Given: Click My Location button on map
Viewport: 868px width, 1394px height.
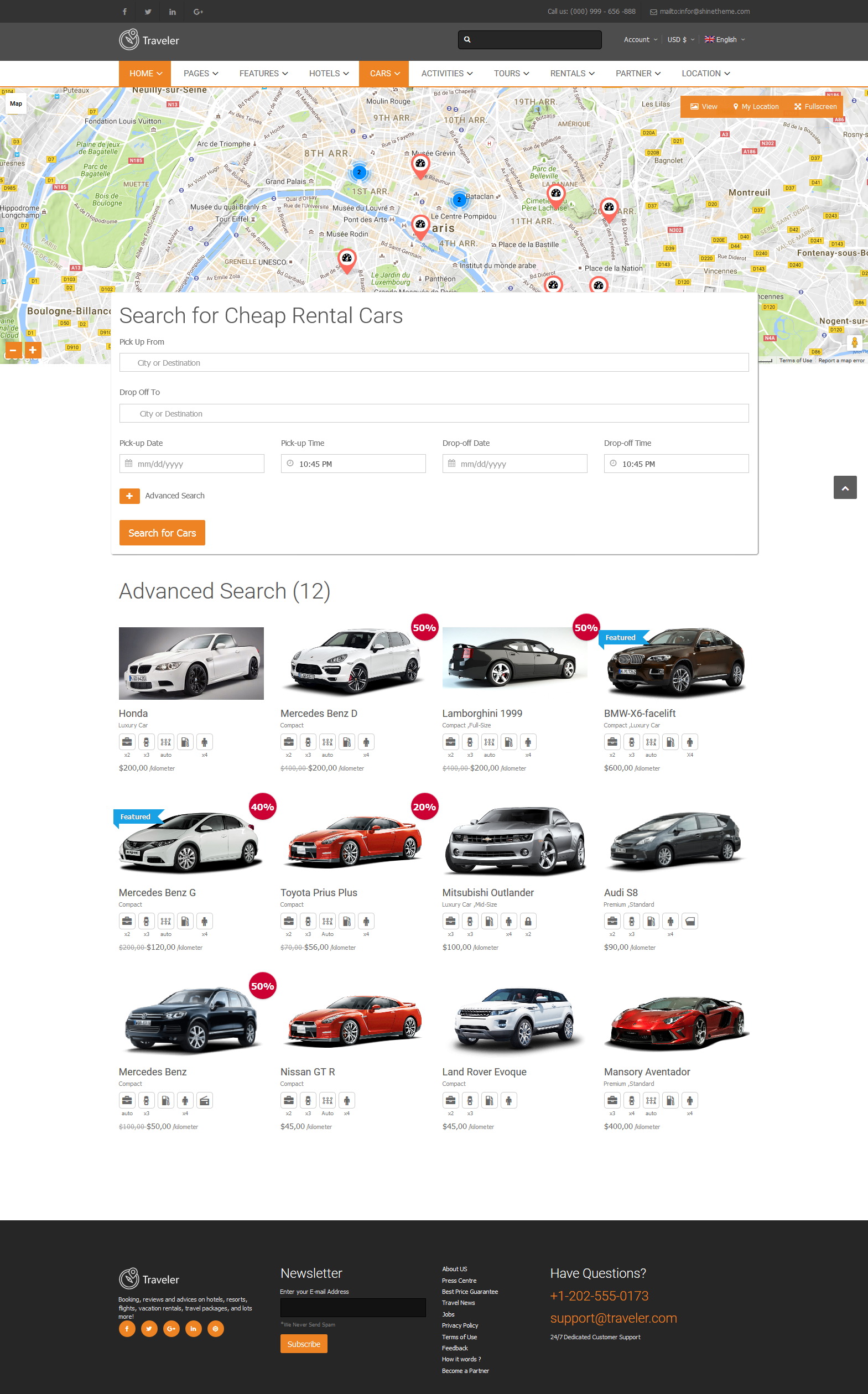Looking at the screenshot, I should 756,107.
